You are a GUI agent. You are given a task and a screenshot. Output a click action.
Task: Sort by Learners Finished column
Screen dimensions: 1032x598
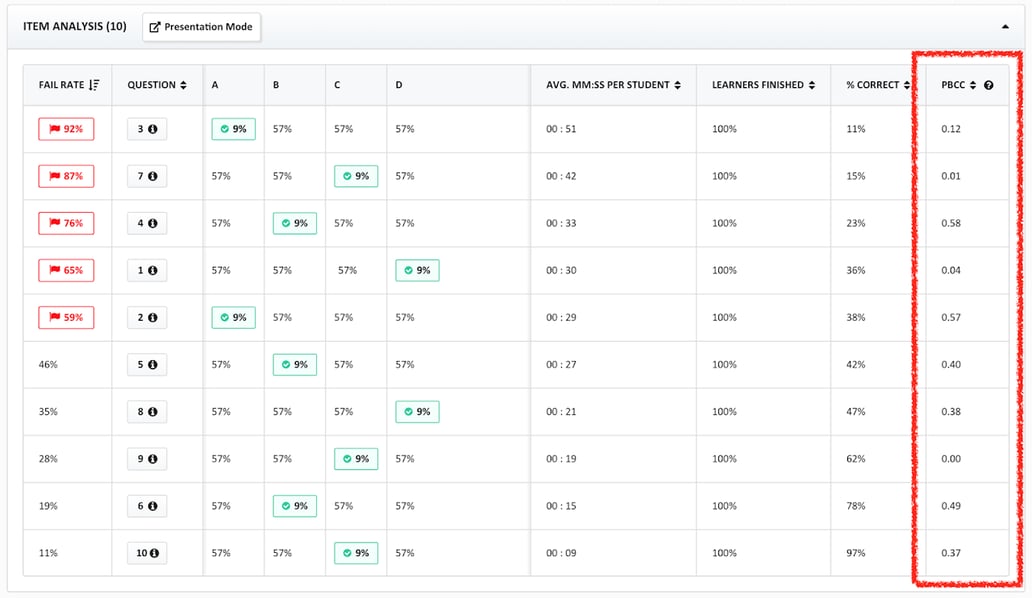(763, 85)
